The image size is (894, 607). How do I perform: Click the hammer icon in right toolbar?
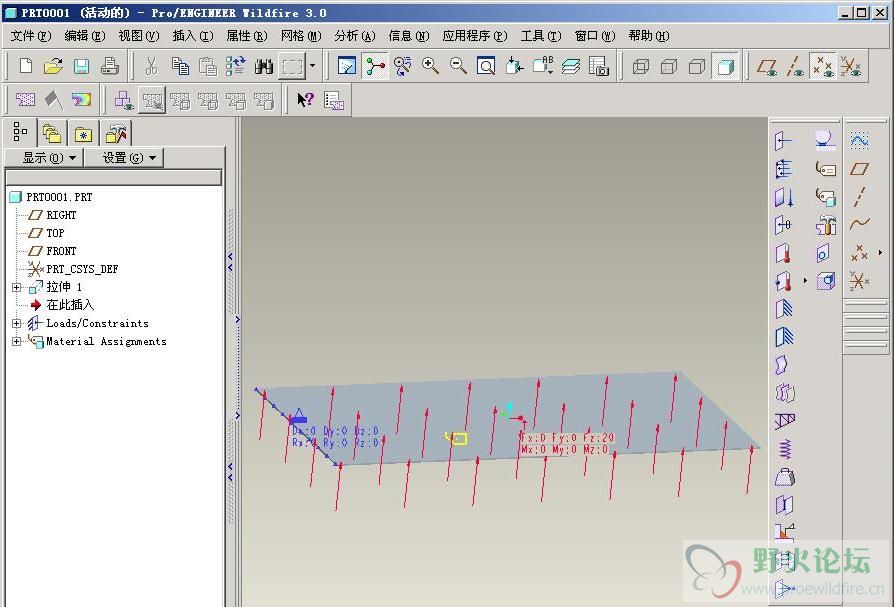[826, 225]
